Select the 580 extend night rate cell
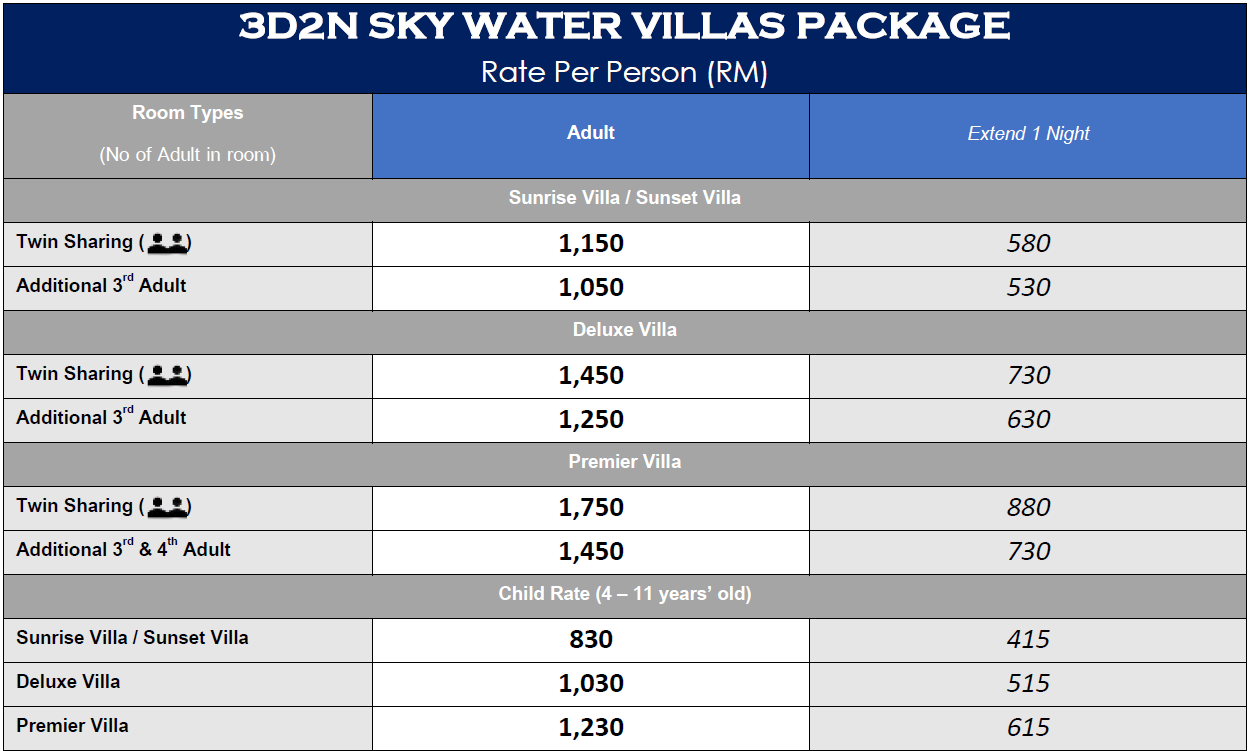Screen dimensions: 1252x751 coord(1029,244)
